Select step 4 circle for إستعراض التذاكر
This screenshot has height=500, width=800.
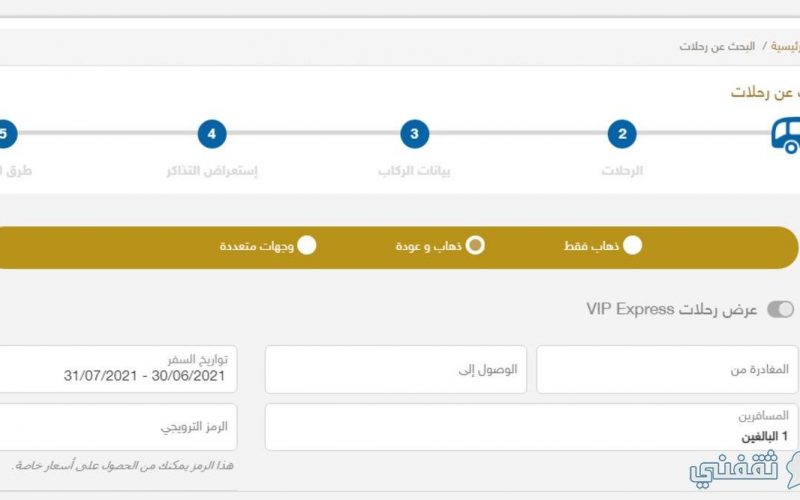pos(212,134)
